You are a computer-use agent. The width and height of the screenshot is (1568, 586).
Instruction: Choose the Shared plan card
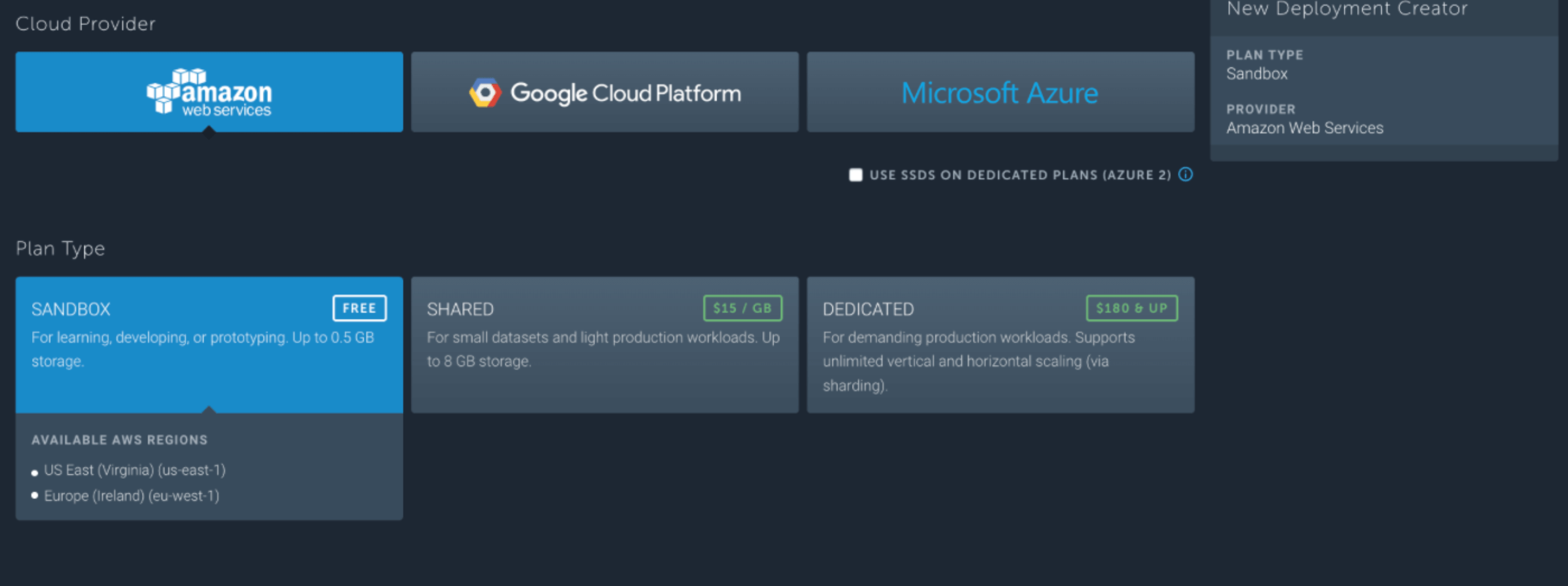tap(604, 345)
